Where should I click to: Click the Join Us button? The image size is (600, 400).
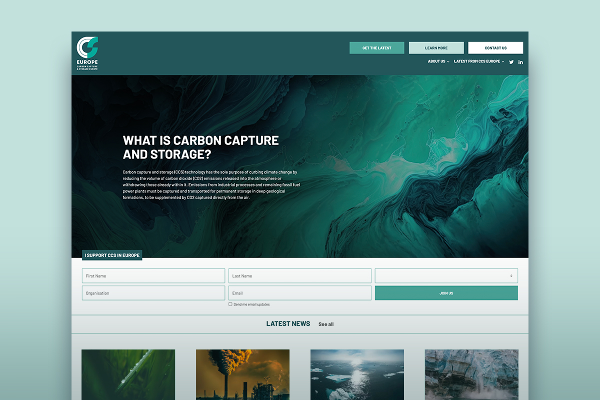coord(446,293)
